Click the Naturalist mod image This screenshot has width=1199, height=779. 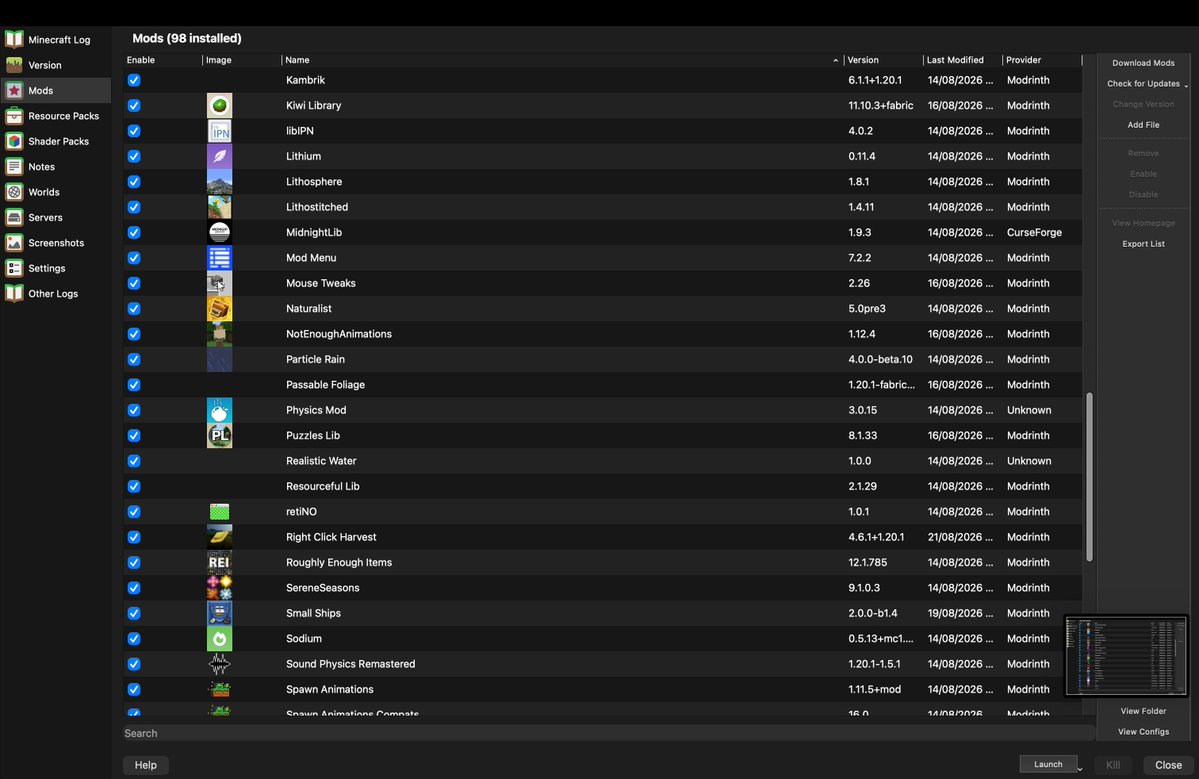point(219,308)
